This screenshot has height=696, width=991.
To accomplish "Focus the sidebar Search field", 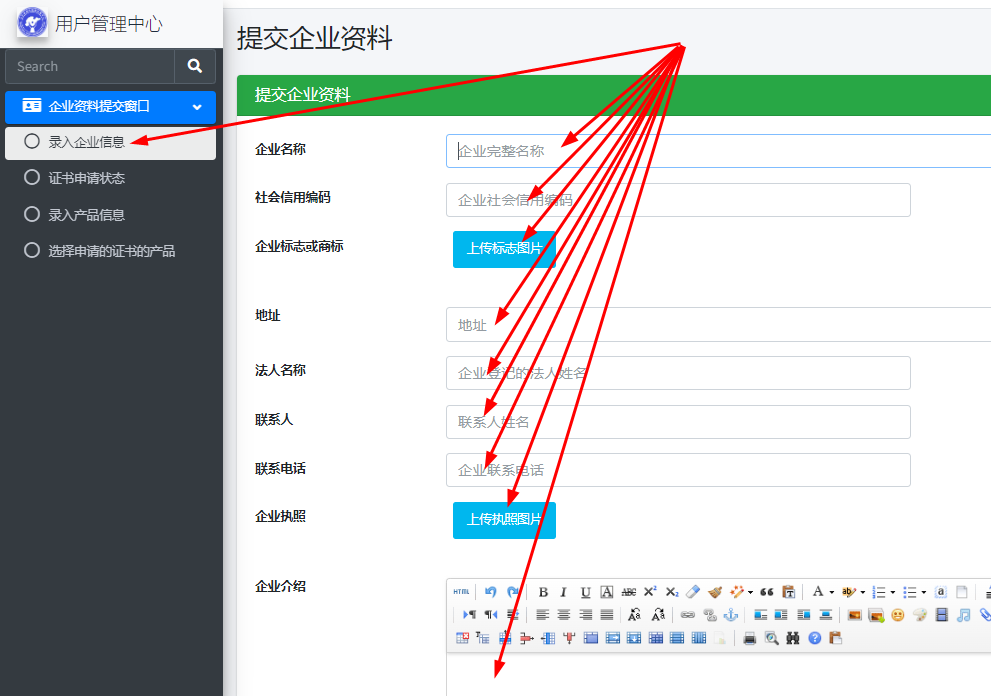I will (90, 66).
